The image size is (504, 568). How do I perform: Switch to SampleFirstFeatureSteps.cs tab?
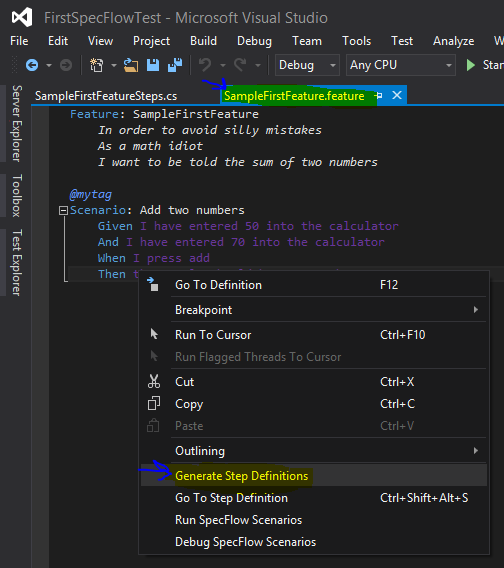(x=106, y=96)
